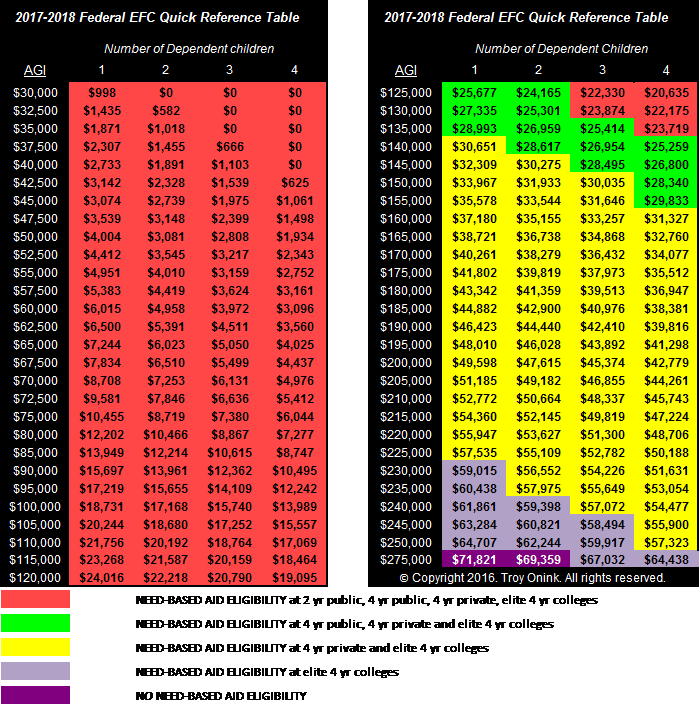Select the $33,967 cell

coord(474,183)
